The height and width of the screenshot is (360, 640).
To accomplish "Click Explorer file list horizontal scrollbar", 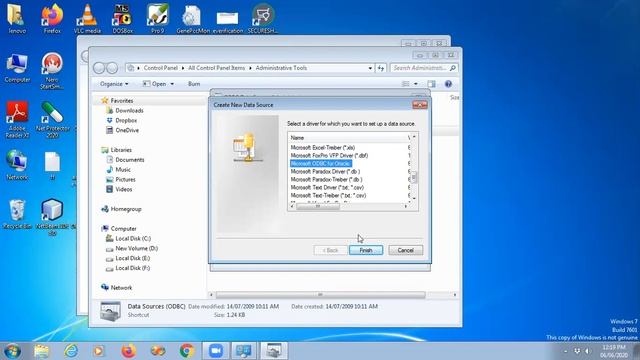I will click(320, 295).
